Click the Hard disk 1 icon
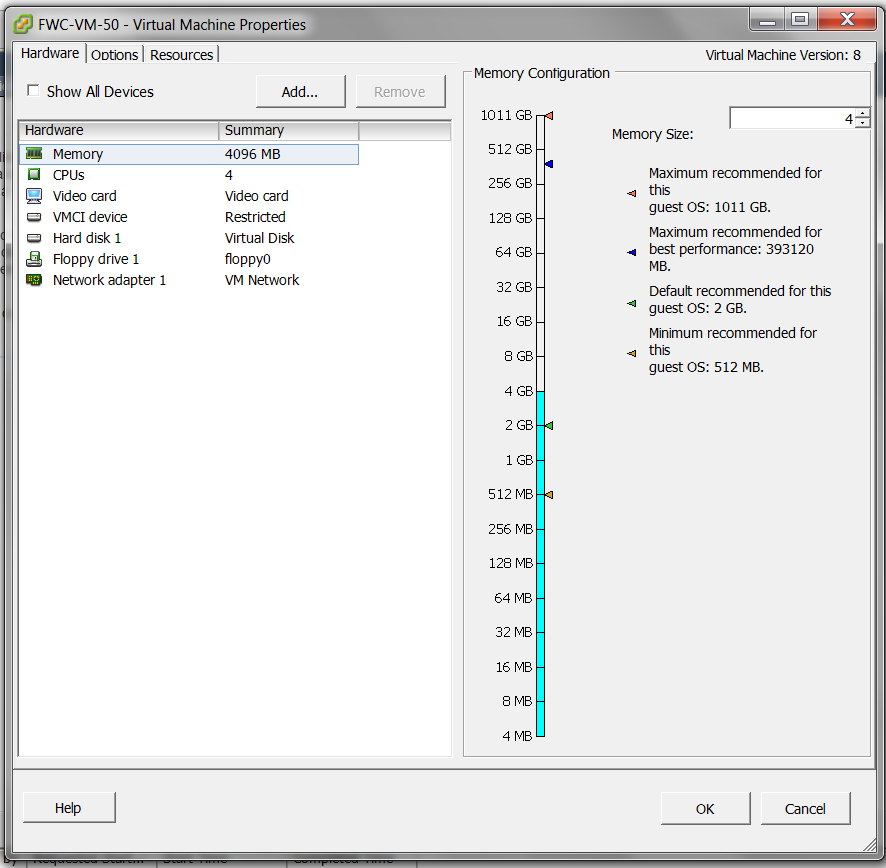This screenshot has width=886, height=868. coord(34,238)
